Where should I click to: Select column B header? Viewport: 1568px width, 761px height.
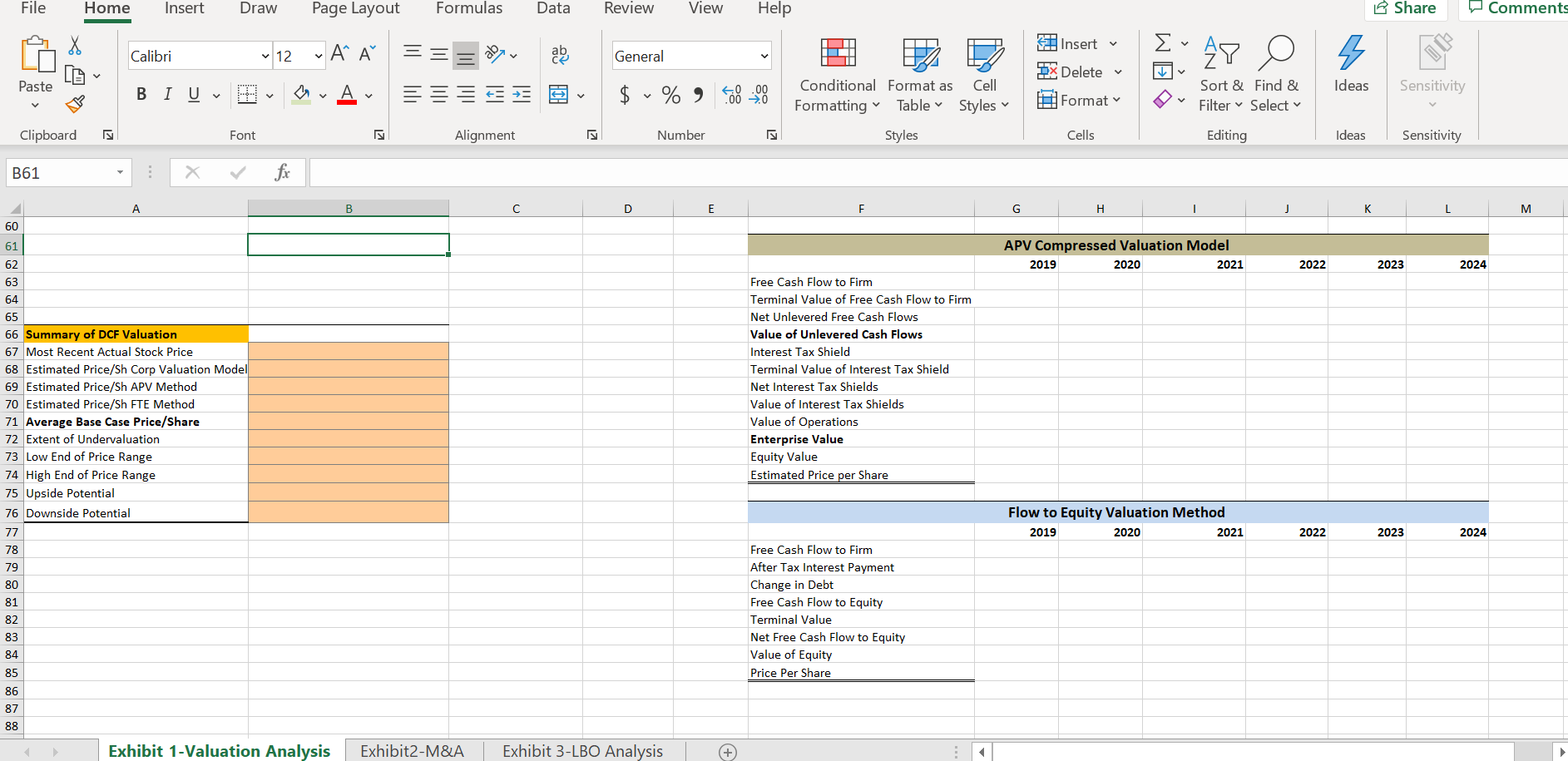coord(349,209)
